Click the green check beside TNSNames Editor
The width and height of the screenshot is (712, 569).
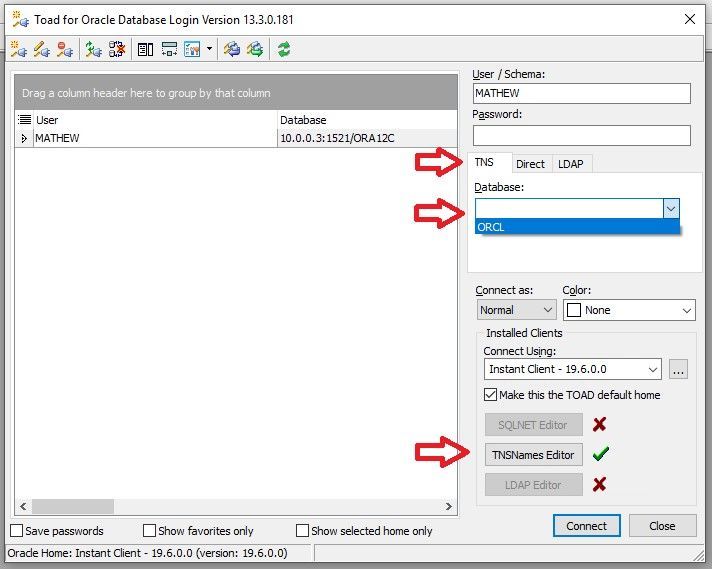(600, 454)
